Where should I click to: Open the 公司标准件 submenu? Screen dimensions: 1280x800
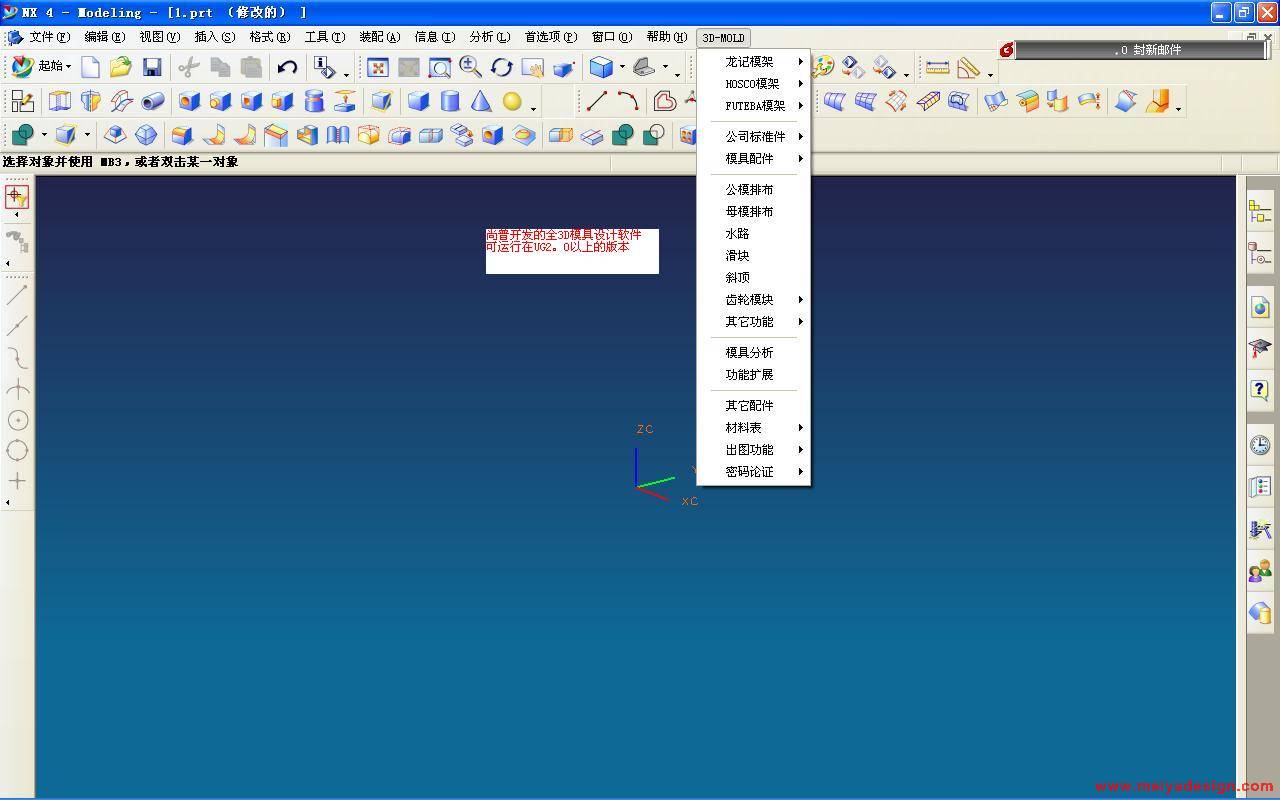click(753, 136)
